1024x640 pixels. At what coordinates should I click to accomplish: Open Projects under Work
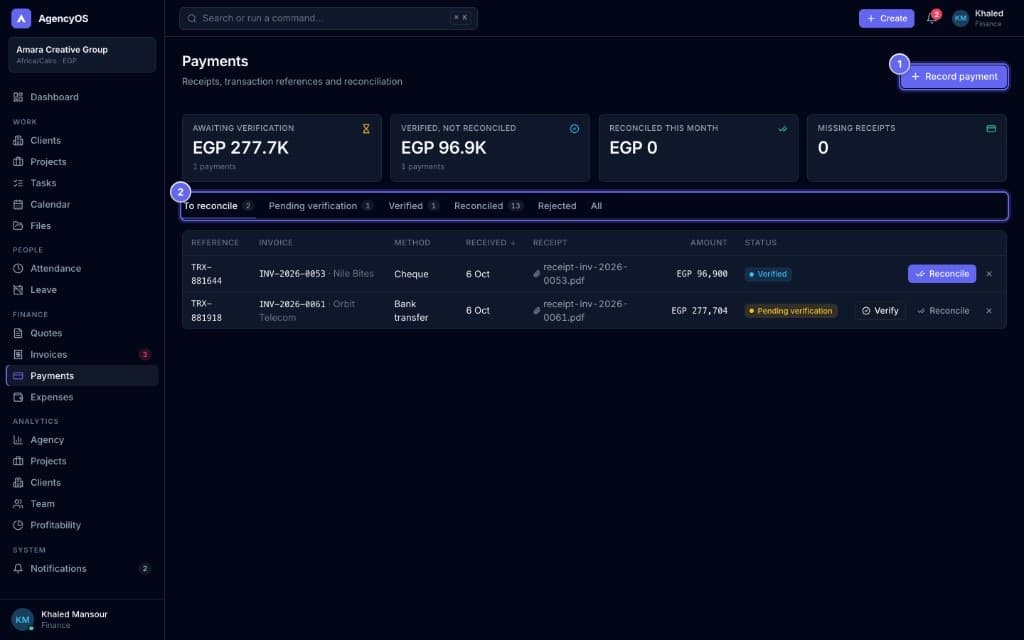point(82,162)
